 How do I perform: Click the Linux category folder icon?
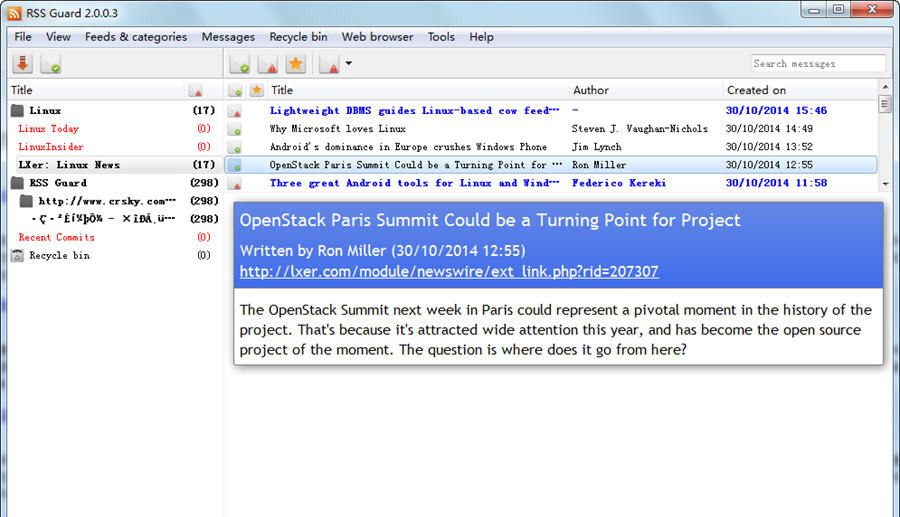[x=17, y=110]
